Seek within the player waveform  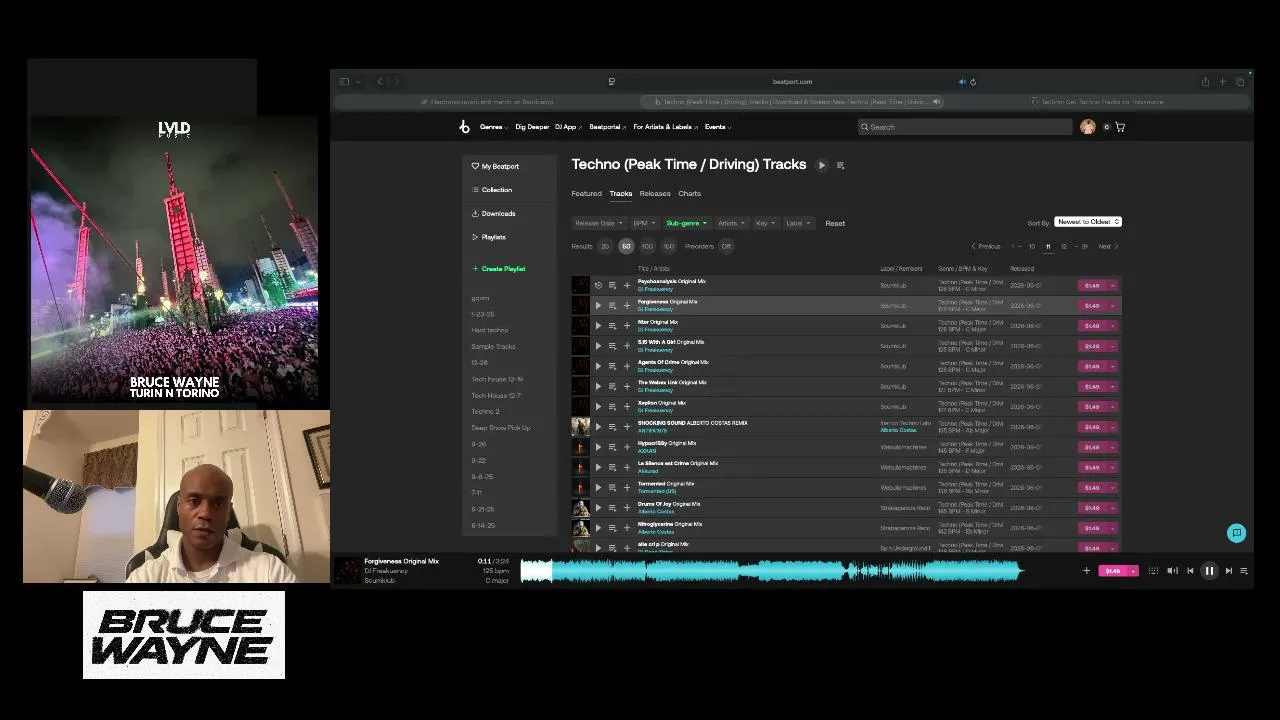point(771,571)
